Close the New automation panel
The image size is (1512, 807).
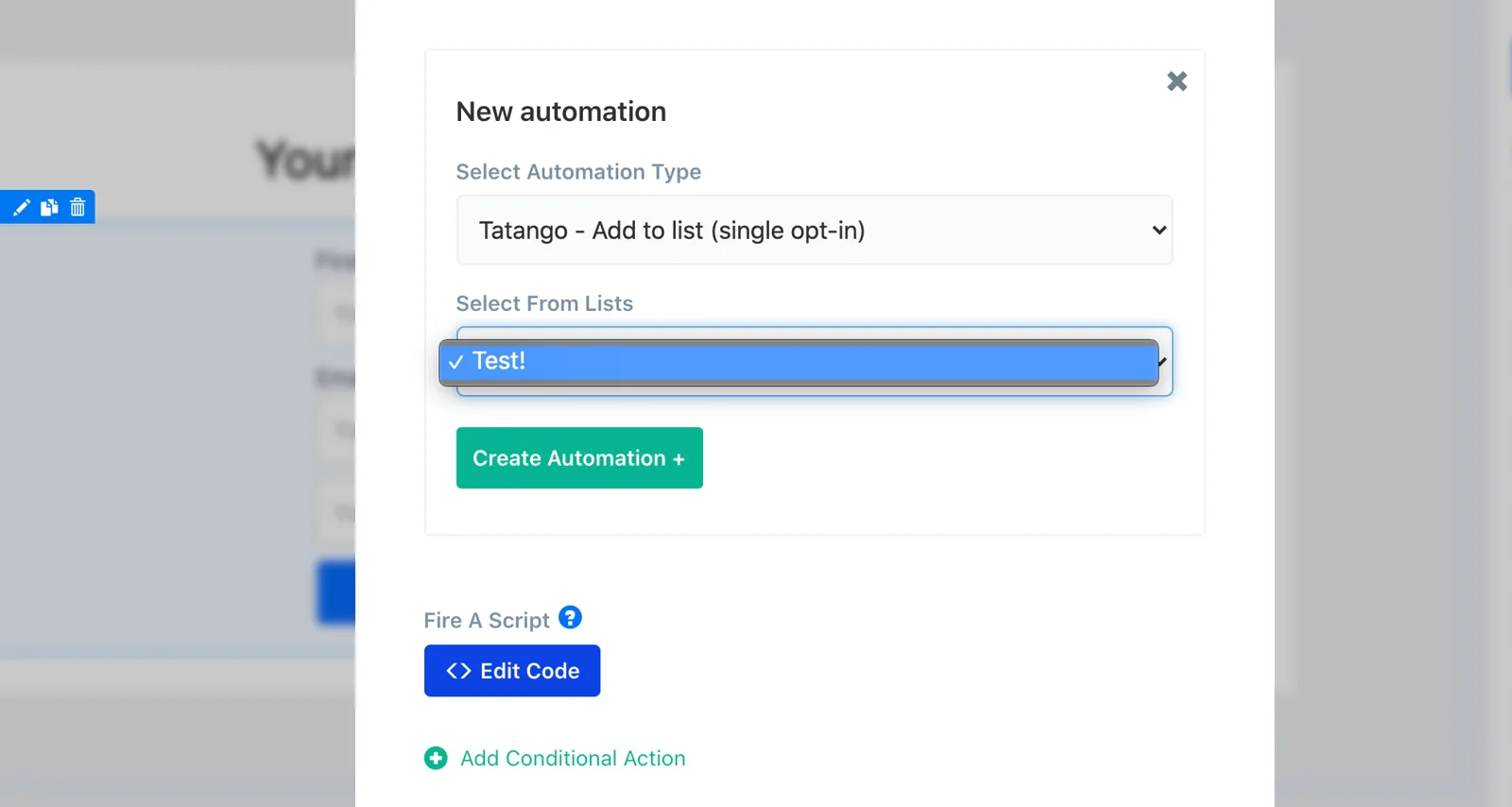(1177, 81)
